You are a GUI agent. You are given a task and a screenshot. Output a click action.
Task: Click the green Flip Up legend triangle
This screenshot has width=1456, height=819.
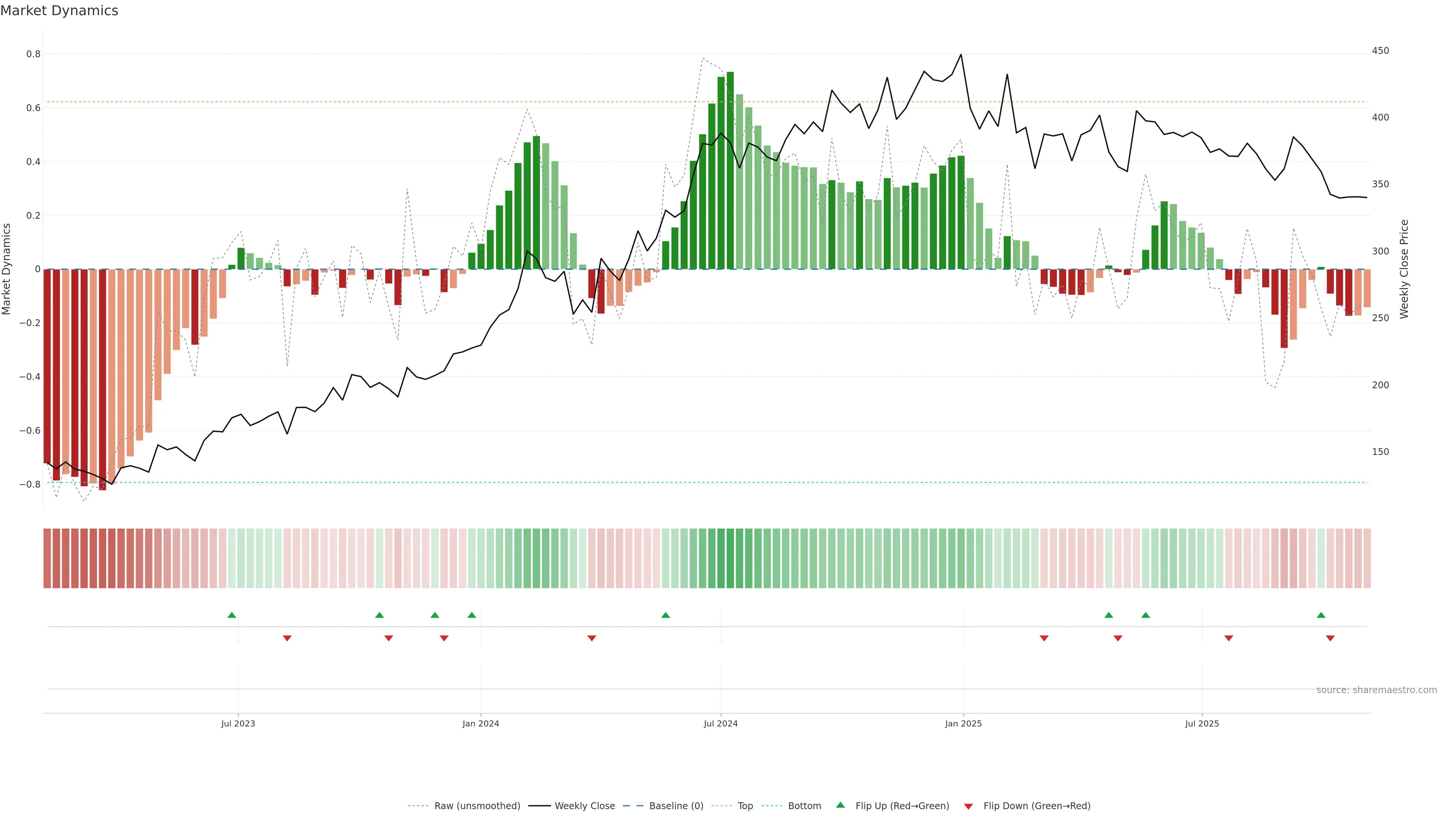[x=840, y=805]
